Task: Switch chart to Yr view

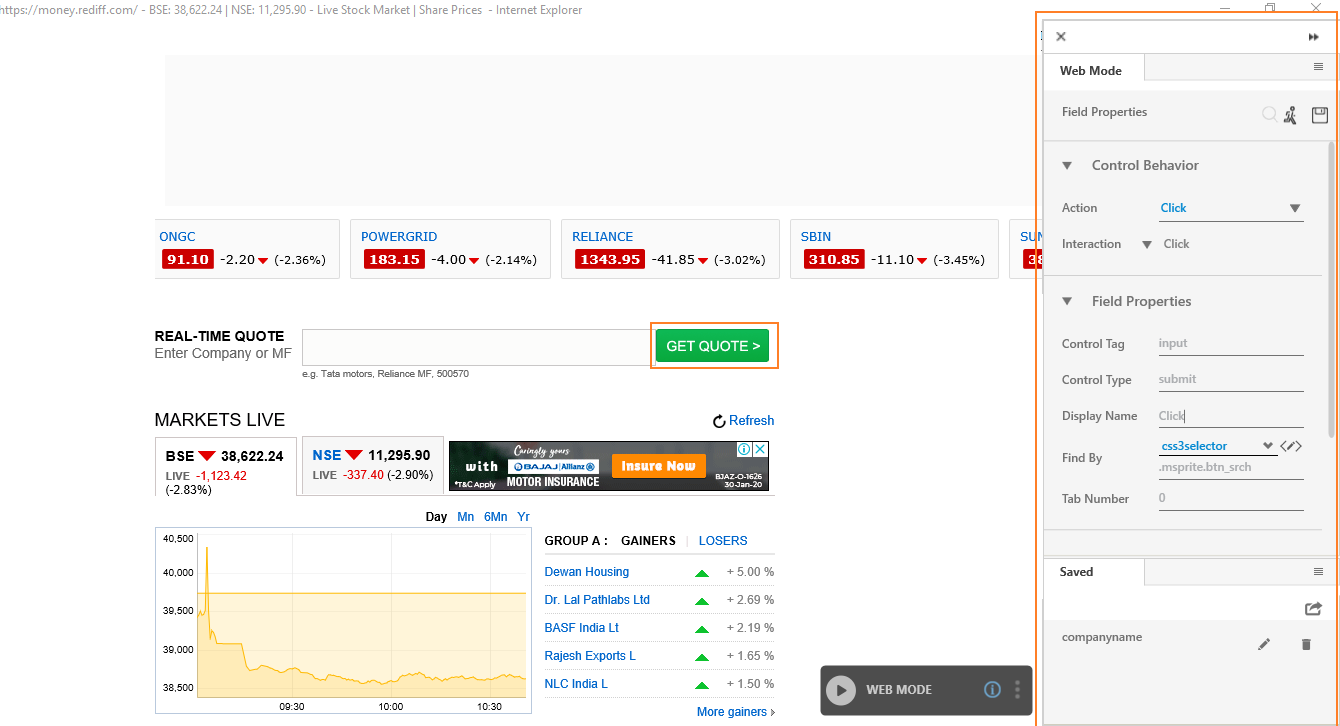Action: tap(523, 517)
